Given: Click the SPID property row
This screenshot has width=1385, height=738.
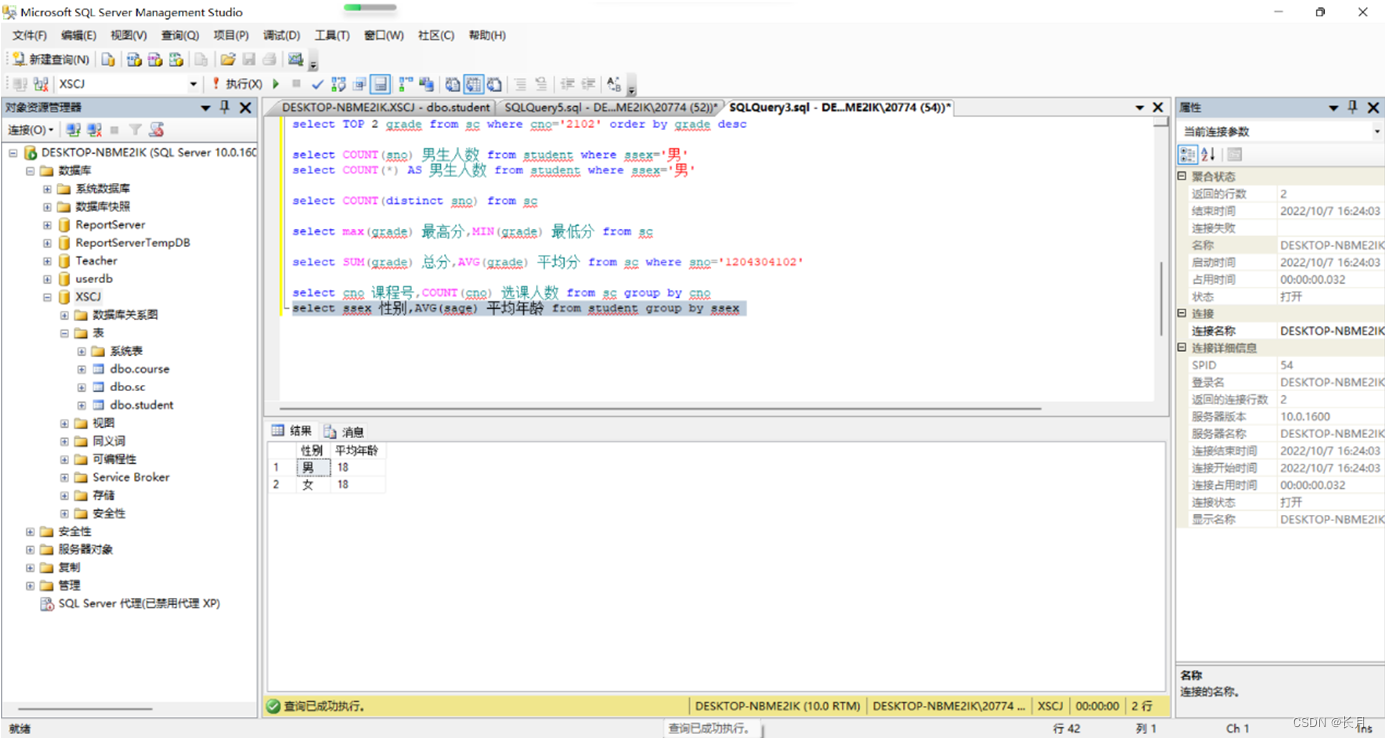Looking at the screenshot, I should point(1281,365).
